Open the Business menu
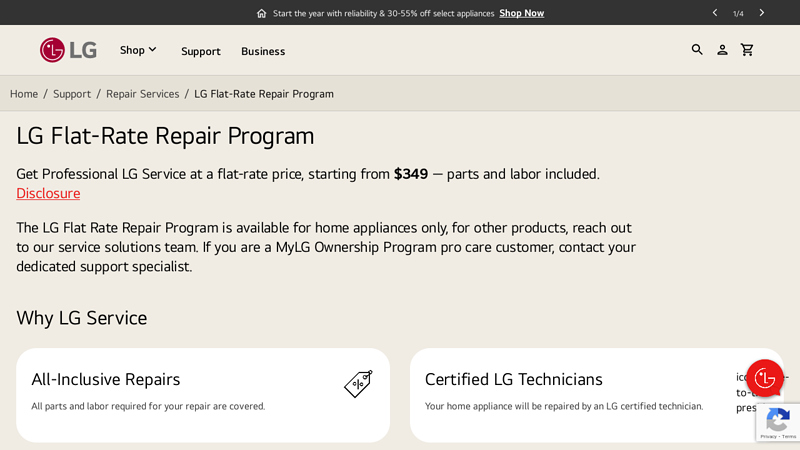Screen dimensions: 800x450 click(263, 51)
